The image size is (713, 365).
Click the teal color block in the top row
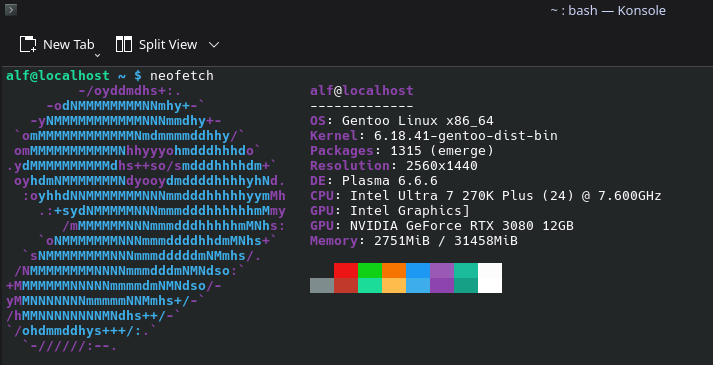pyautogui.click(x=466, y=270)
